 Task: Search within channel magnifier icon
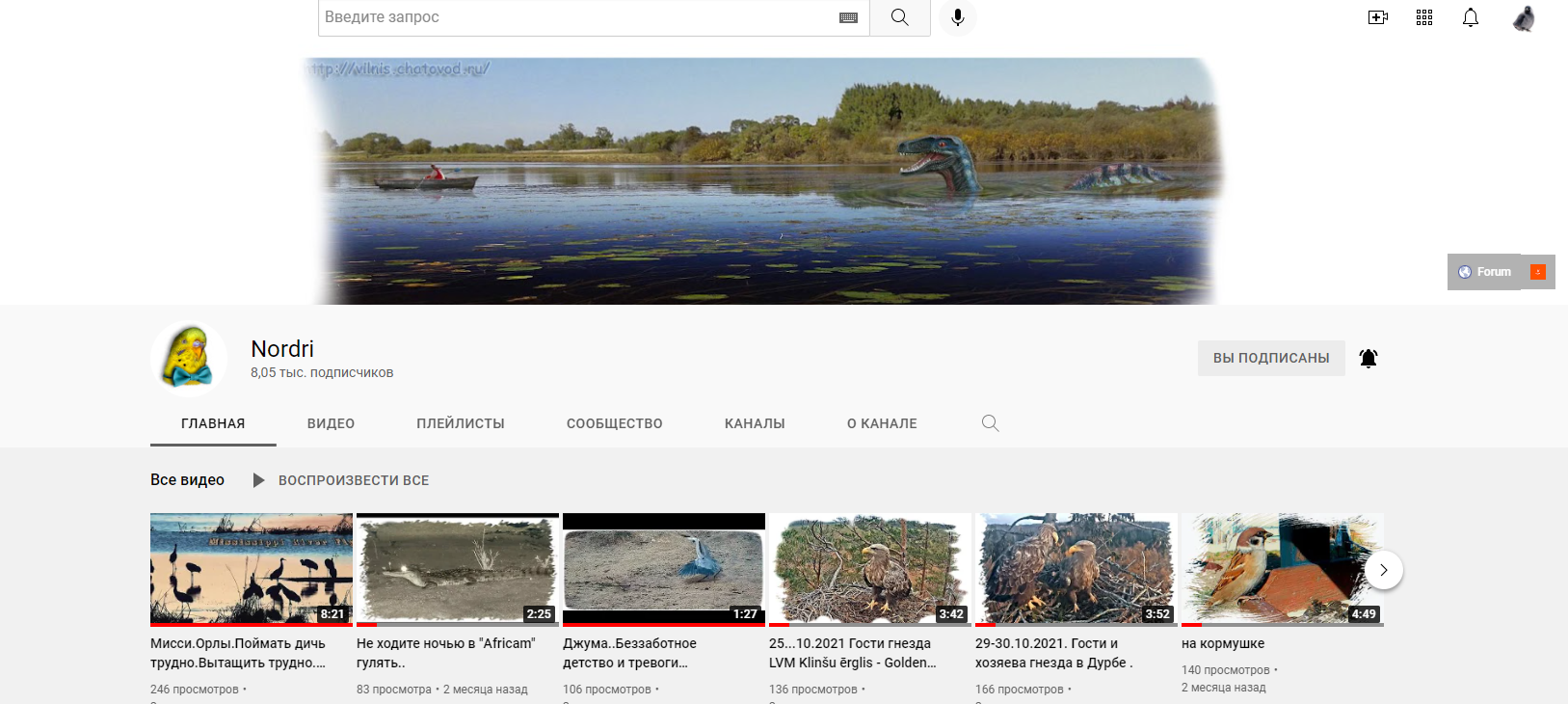tap(990, 423)
